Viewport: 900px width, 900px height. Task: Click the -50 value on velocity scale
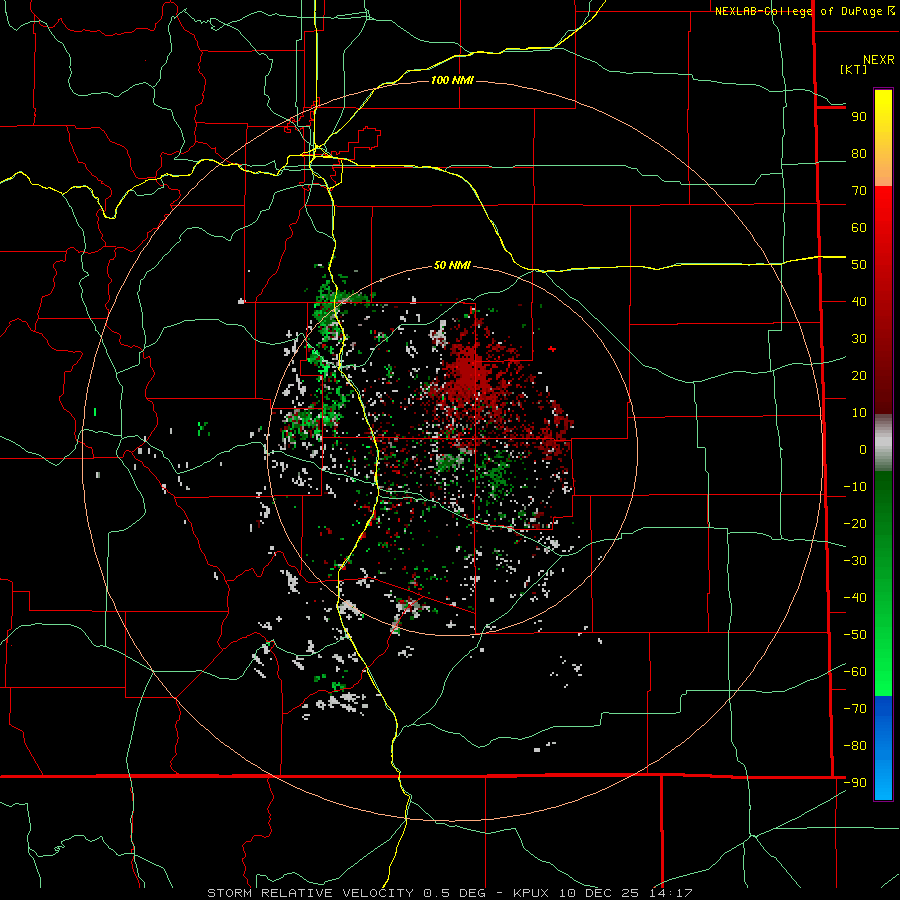pos(855,635)
